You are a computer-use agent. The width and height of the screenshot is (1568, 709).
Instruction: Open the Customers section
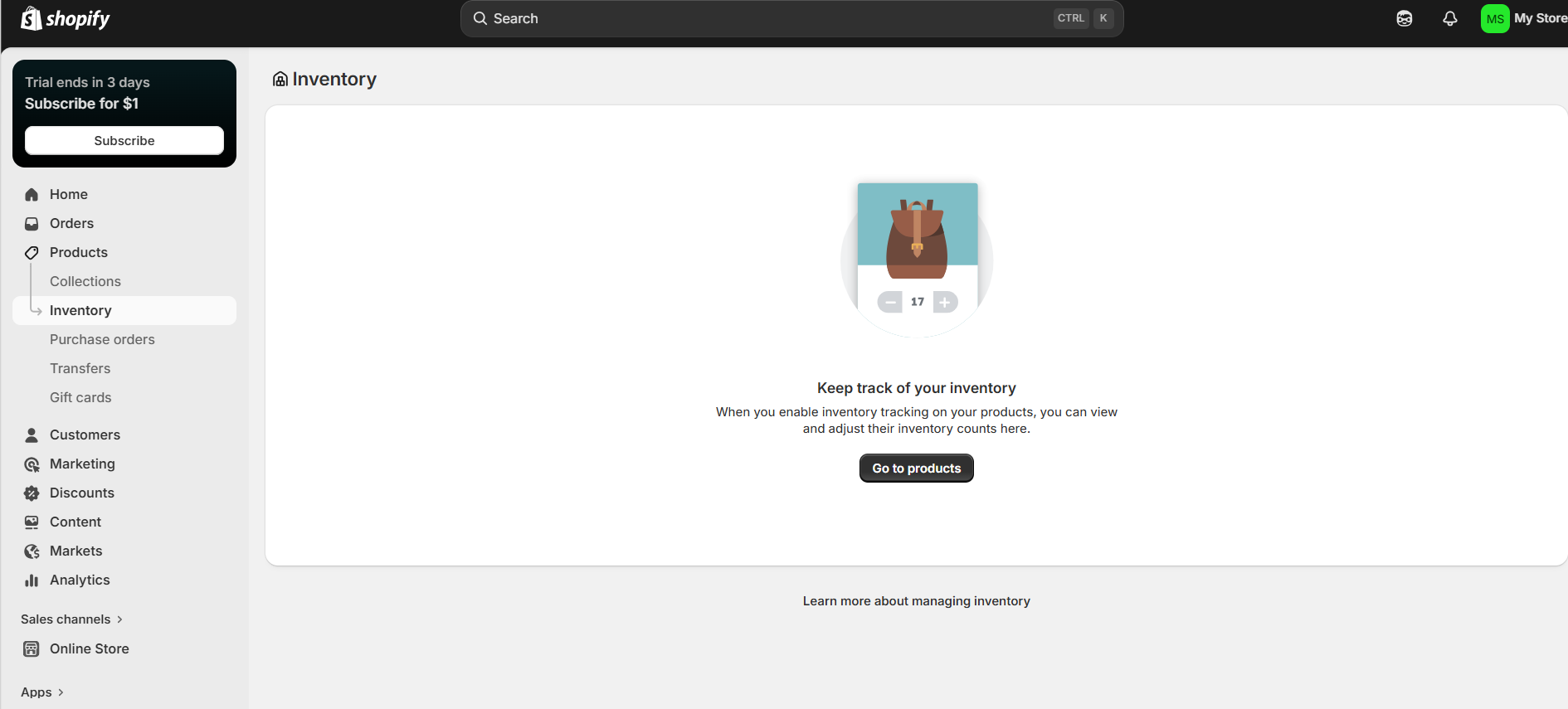coord(124,435)
